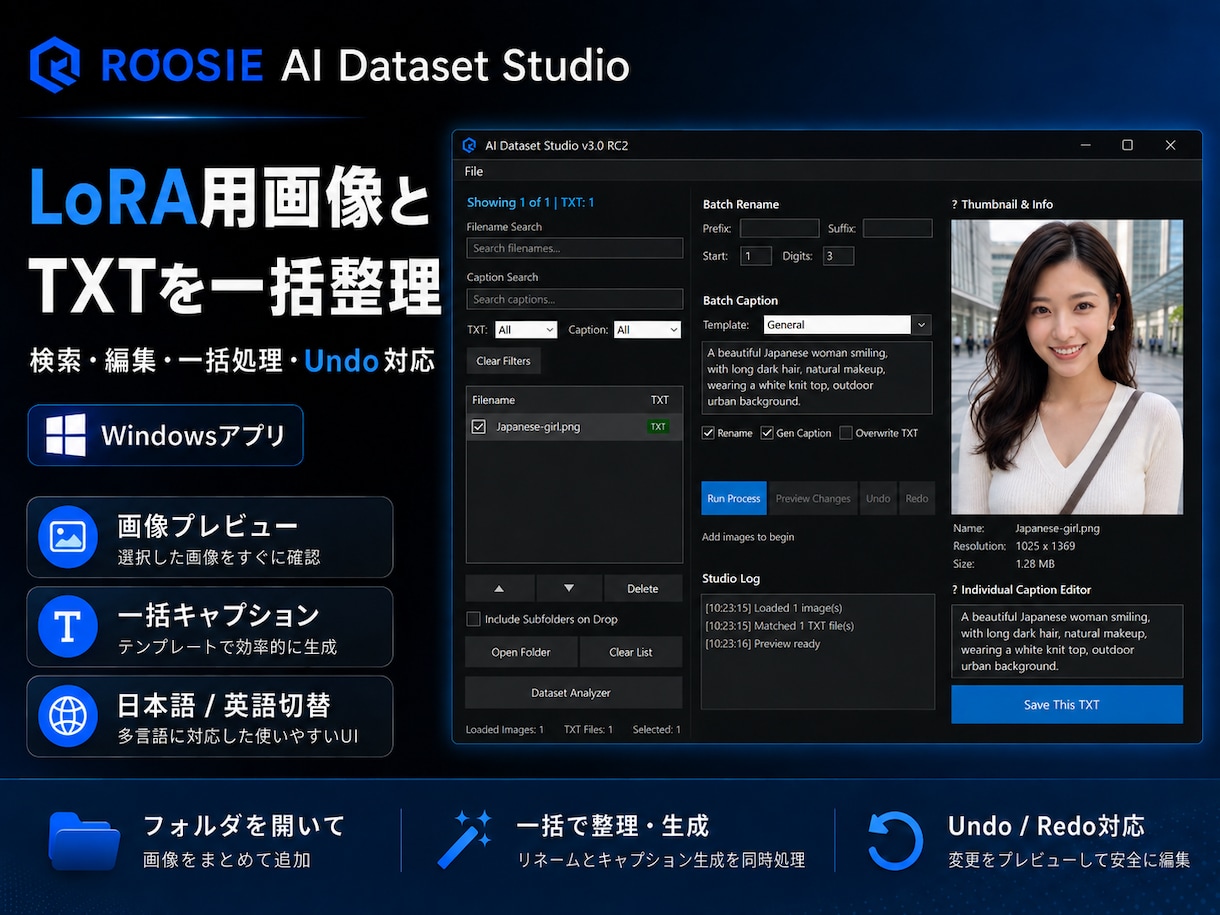Click the Preview Changes button
The width and height of the screenshot is (1220, 915).
coord(813,498)
